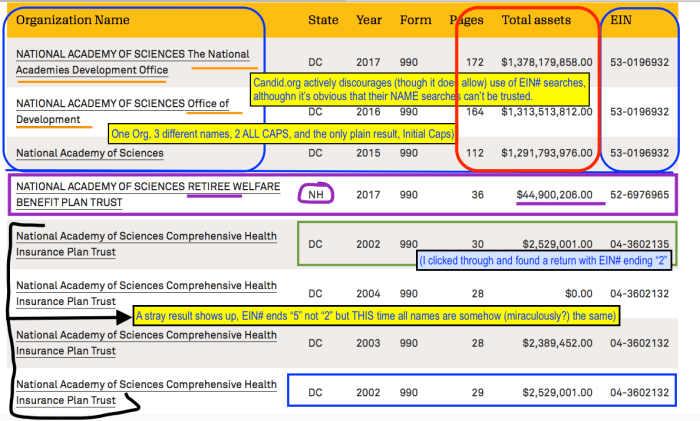This screenshot has width=700, height=421.
Task: Open the 29-page 2002 Health Insurance Plan Trust link
Action: 146,392
